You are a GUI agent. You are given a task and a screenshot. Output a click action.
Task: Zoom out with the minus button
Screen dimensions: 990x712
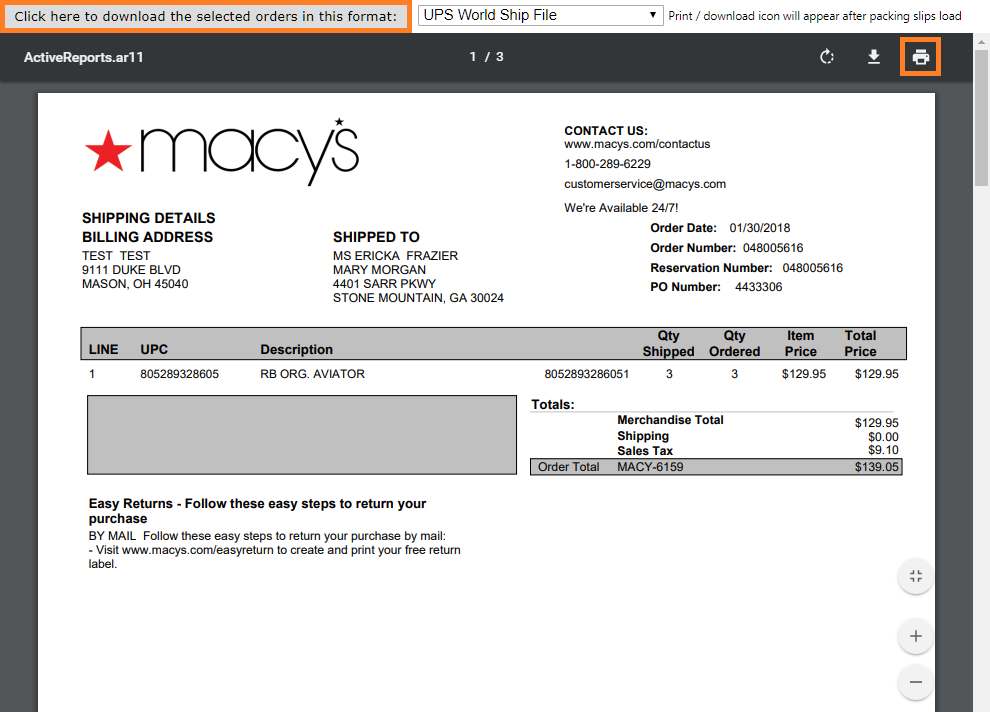(x=915, y=682)
